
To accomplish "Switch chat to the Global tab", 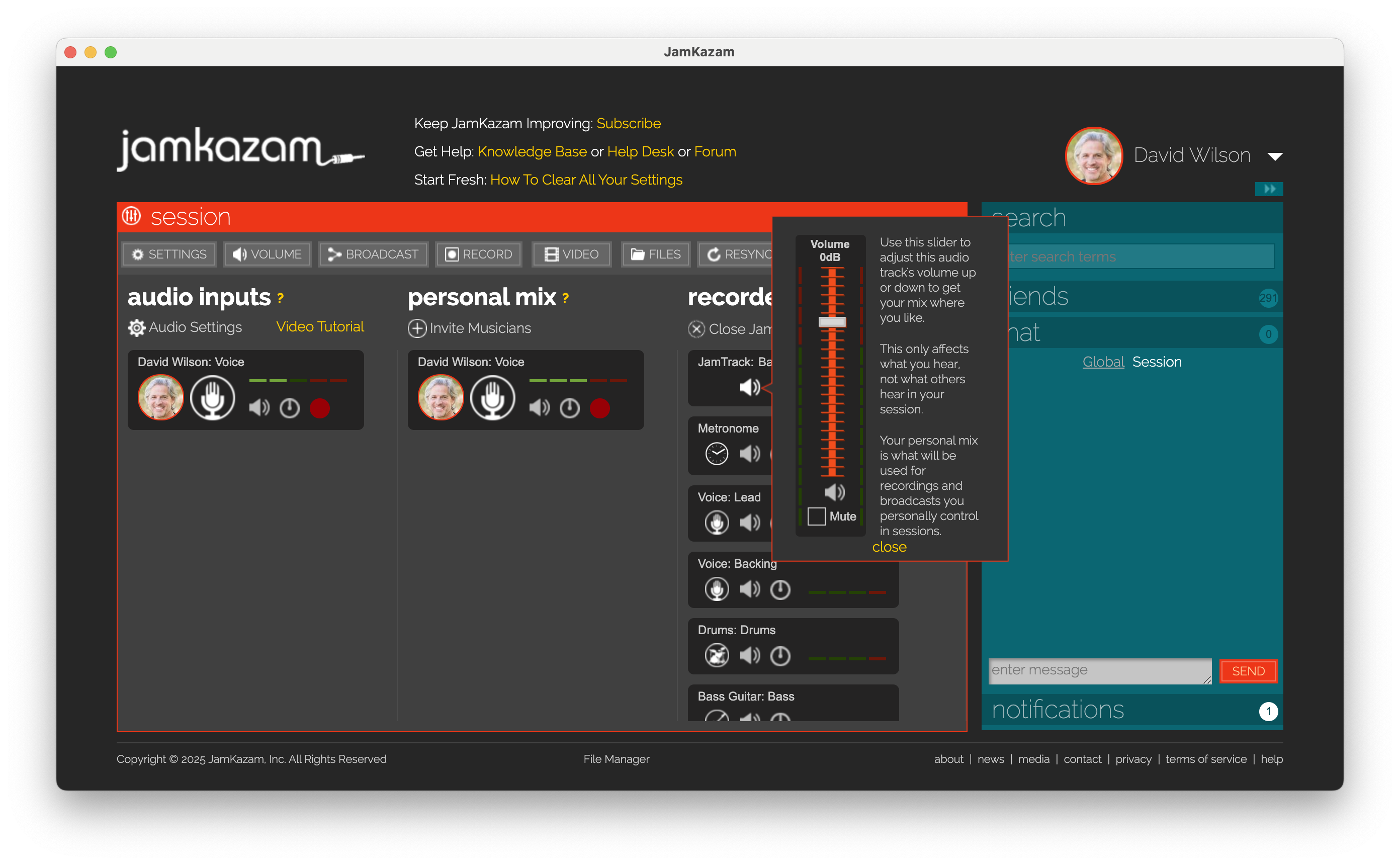I will pyautogui.click(x=1103, y=362).
